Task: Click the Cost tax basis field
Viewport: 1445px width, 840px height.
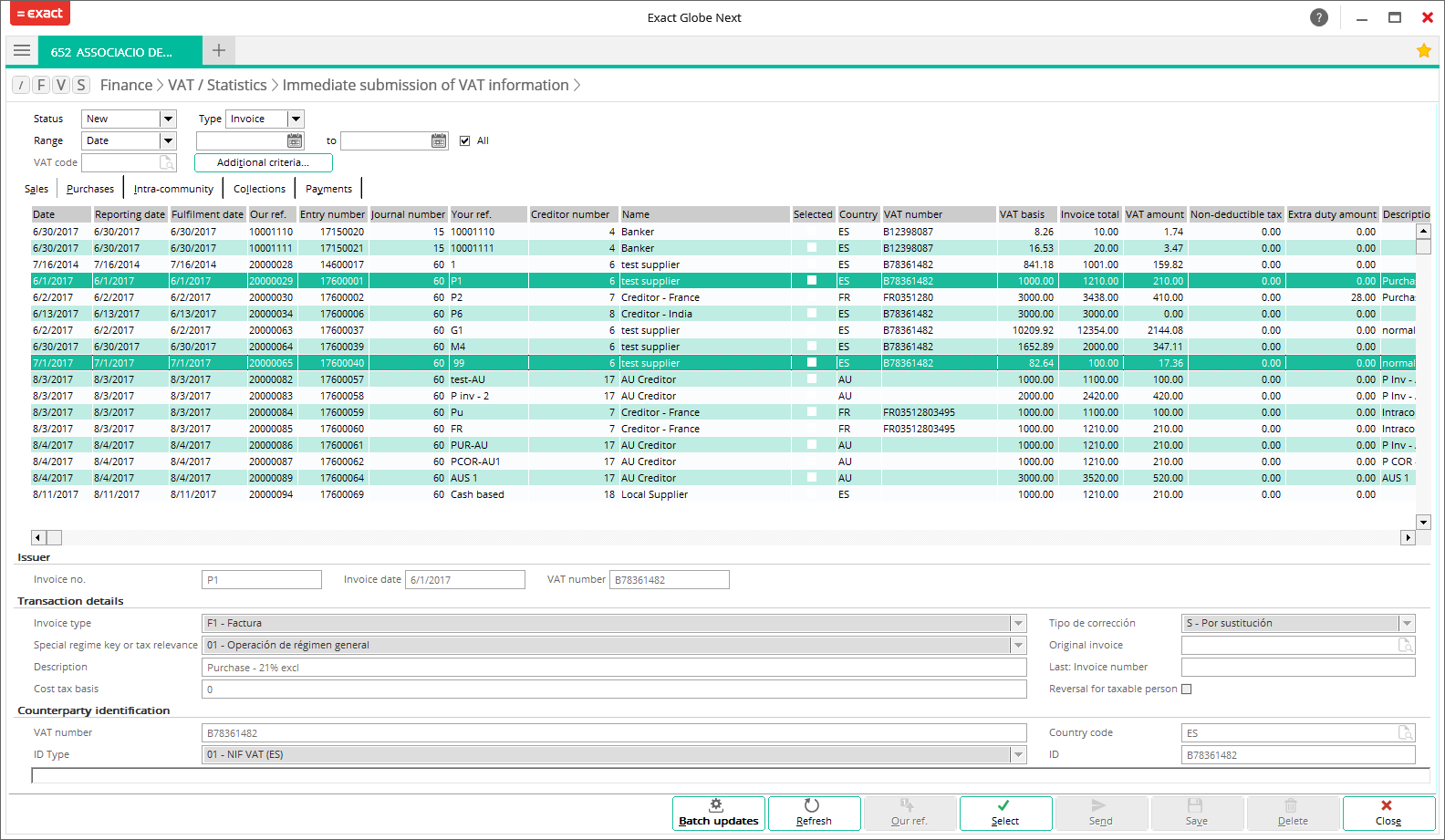Action: tap(614, 689)
